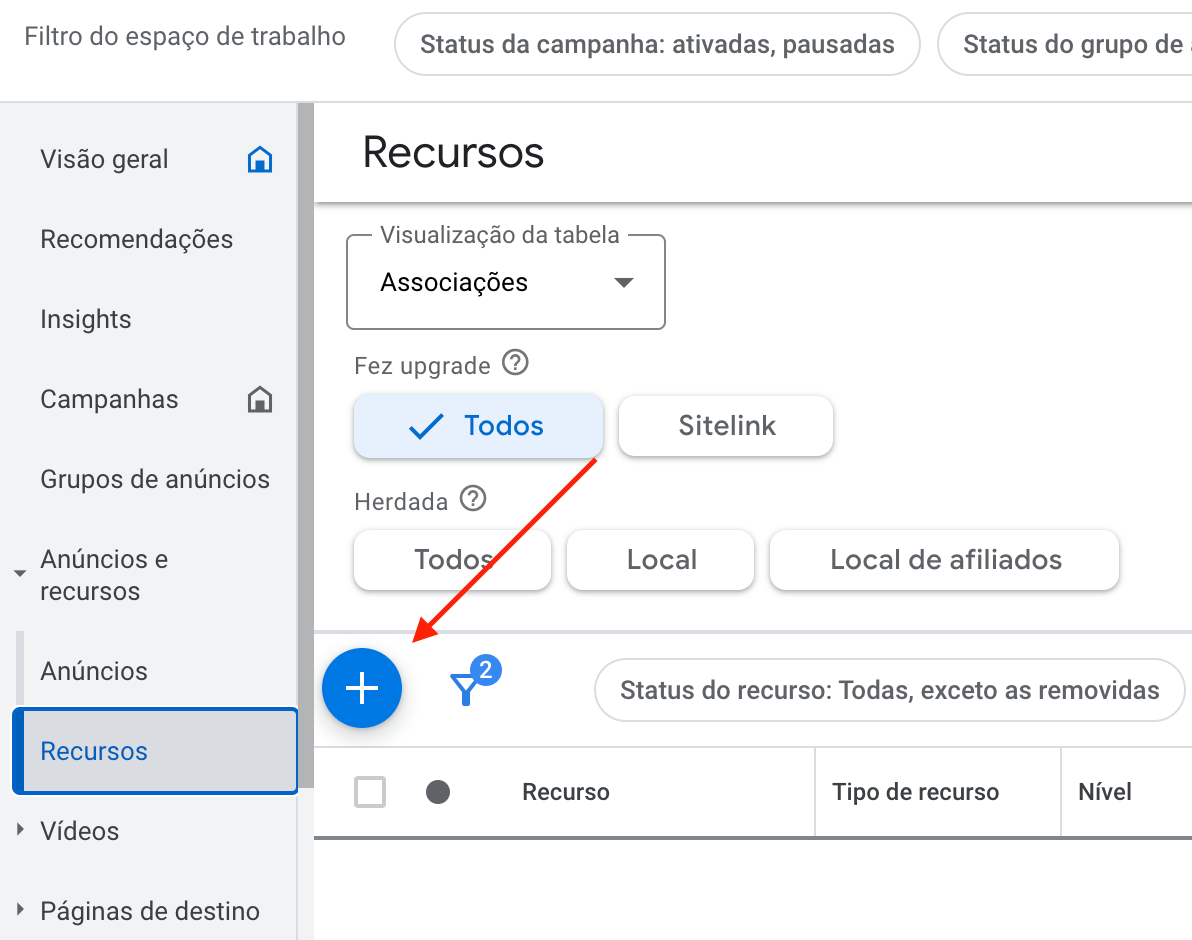Click the gray status dot column header
Viewport: 1192px width, 940px height.
tap(438, 792)
